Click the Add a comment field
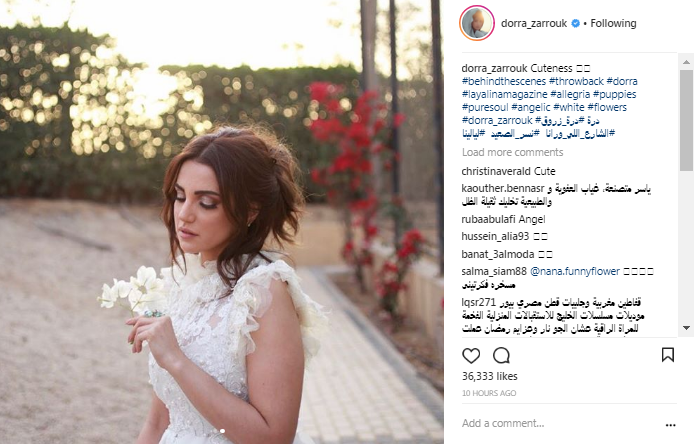This screenshot has width=694, height=444. pyautogui.click(x=562, y=423)
